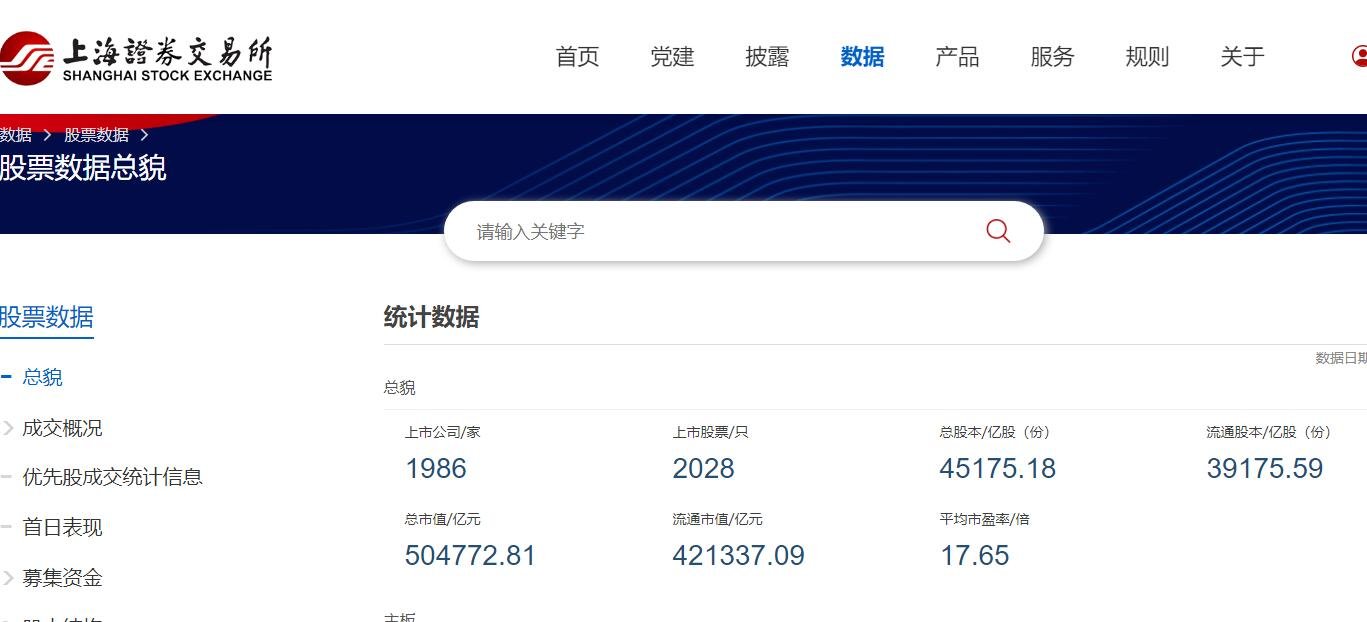
Task: Select the 披露 navigation item
Action: click(766, 57)
